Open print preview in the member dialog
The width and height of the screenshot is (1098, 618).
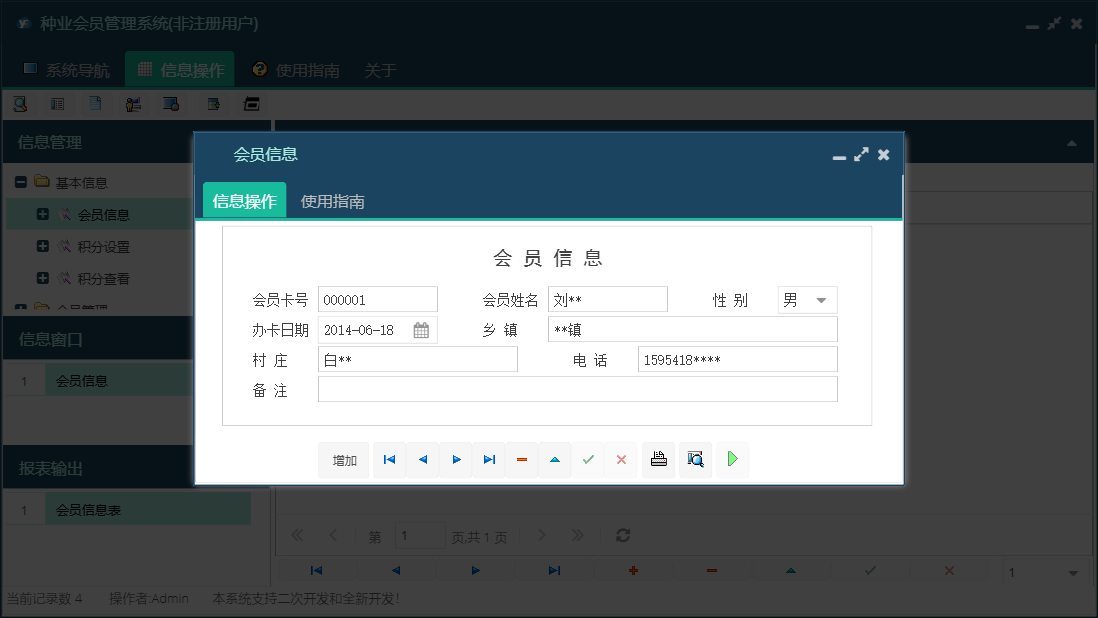[695, 459]
